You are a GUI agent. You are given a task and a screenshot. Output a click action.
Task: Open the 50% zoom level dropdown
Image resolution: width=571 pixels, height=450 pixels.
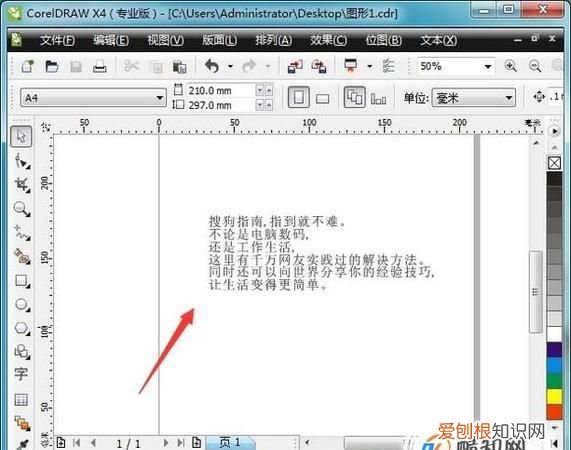coord(488,67)
